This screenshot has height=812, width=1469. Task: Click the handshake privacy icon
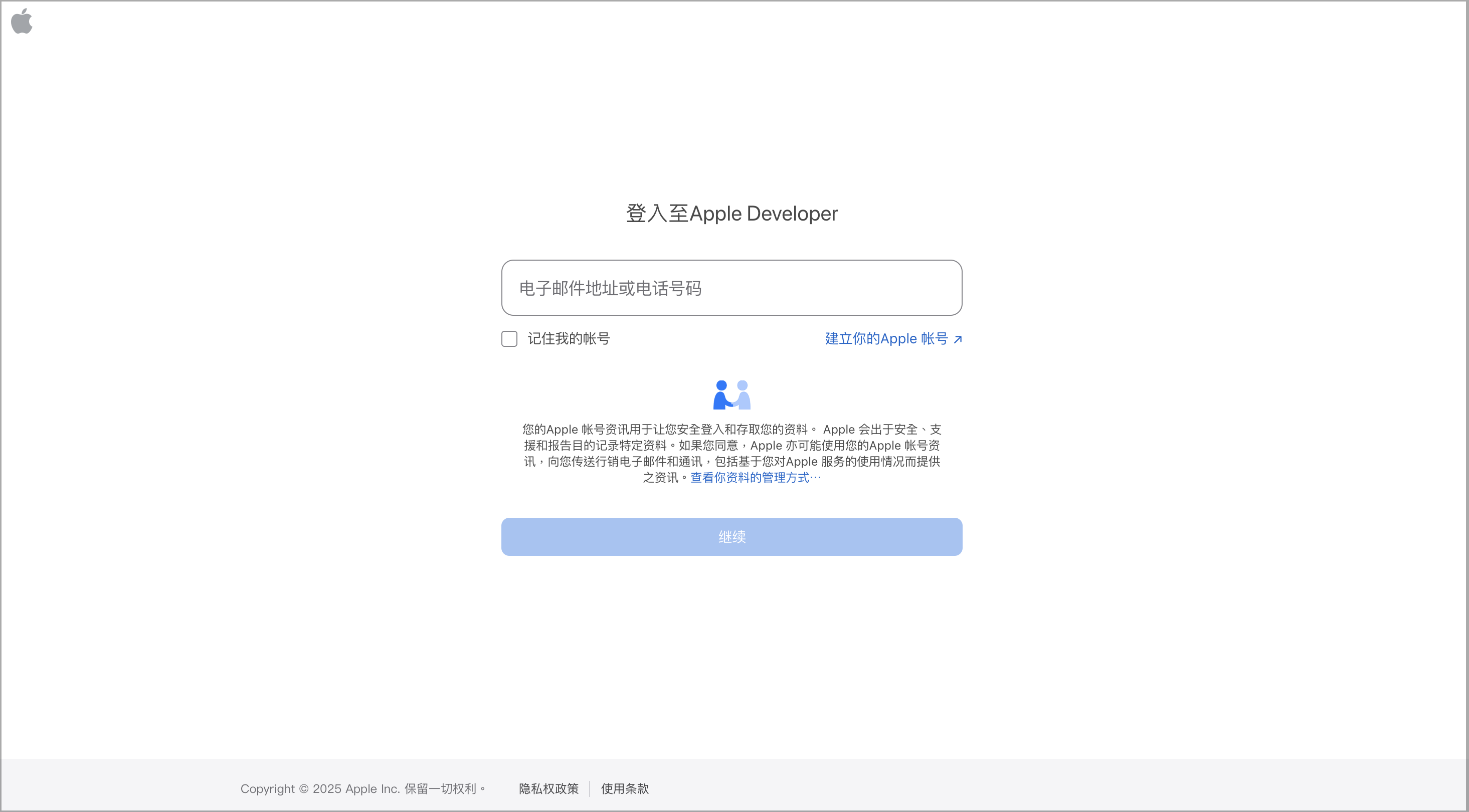(x=731, y=394)
